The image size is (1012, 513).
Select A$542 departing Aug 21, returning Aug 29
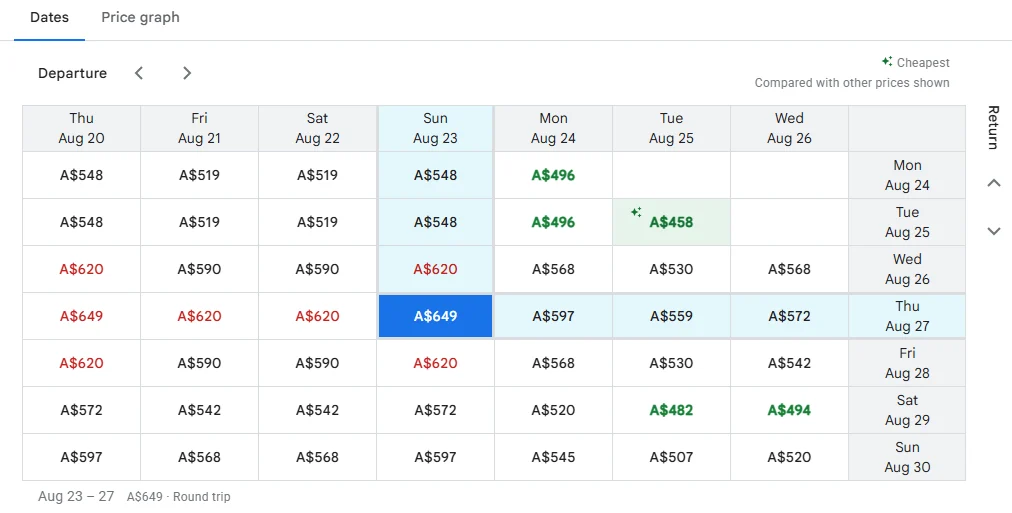tap(199, 410)
